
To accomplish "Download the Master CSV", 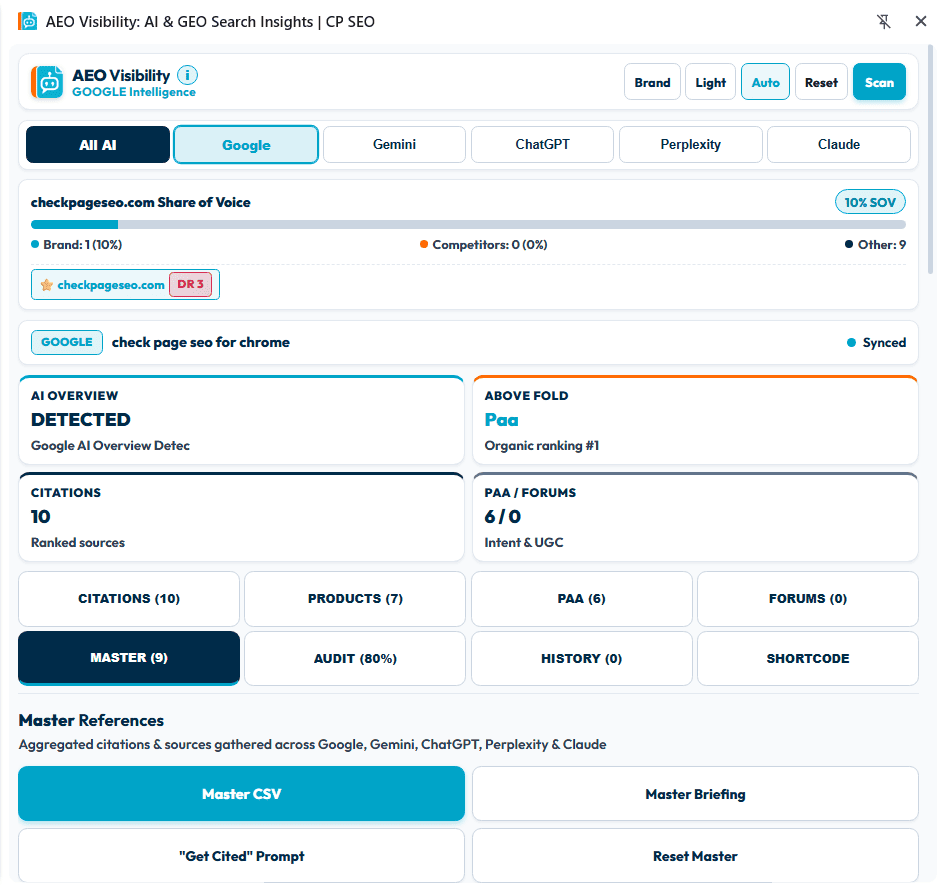I will [241, 794].
